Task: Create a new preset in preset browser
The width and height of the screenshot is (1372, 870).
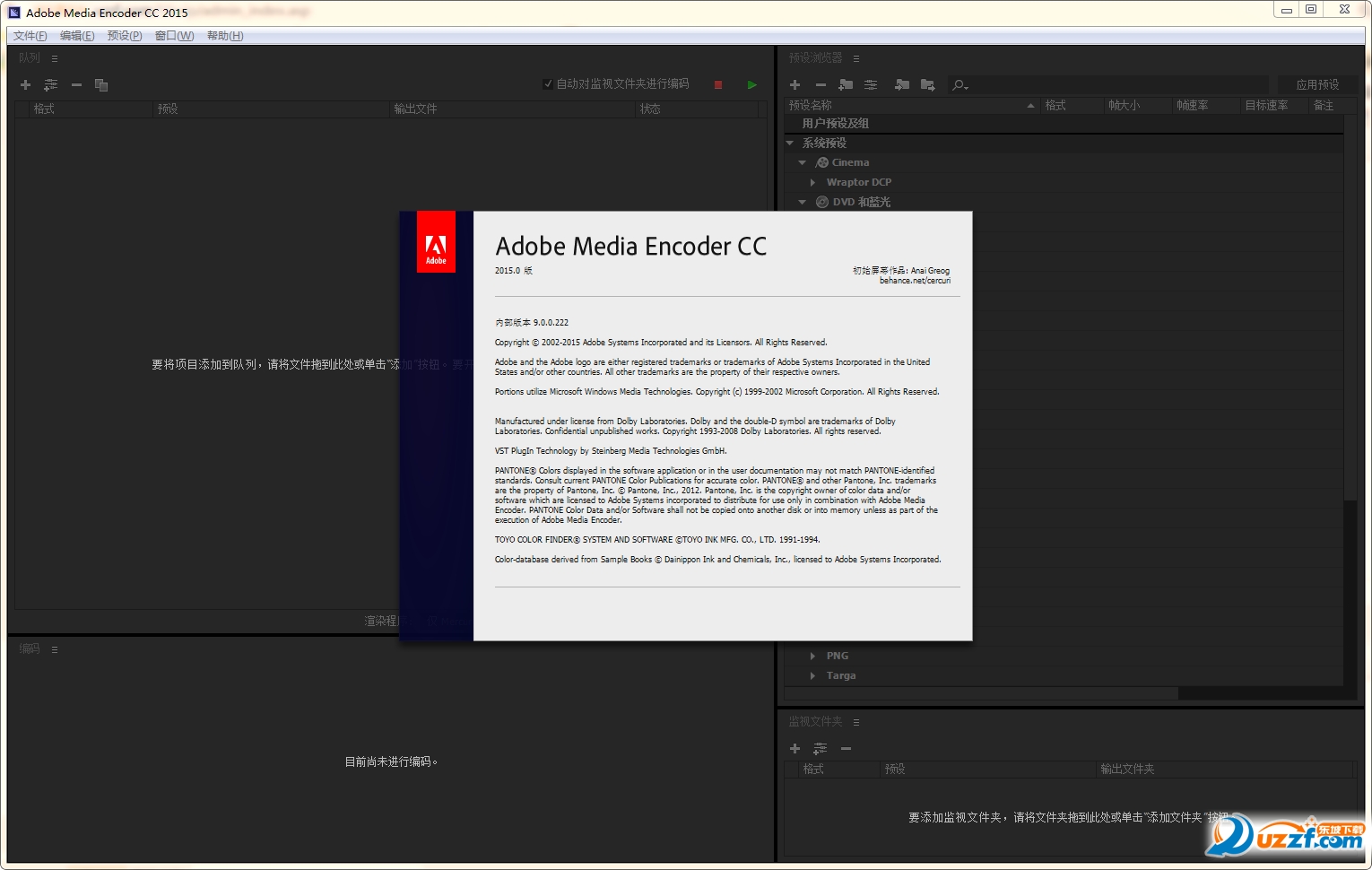Action: pos(795,85)
